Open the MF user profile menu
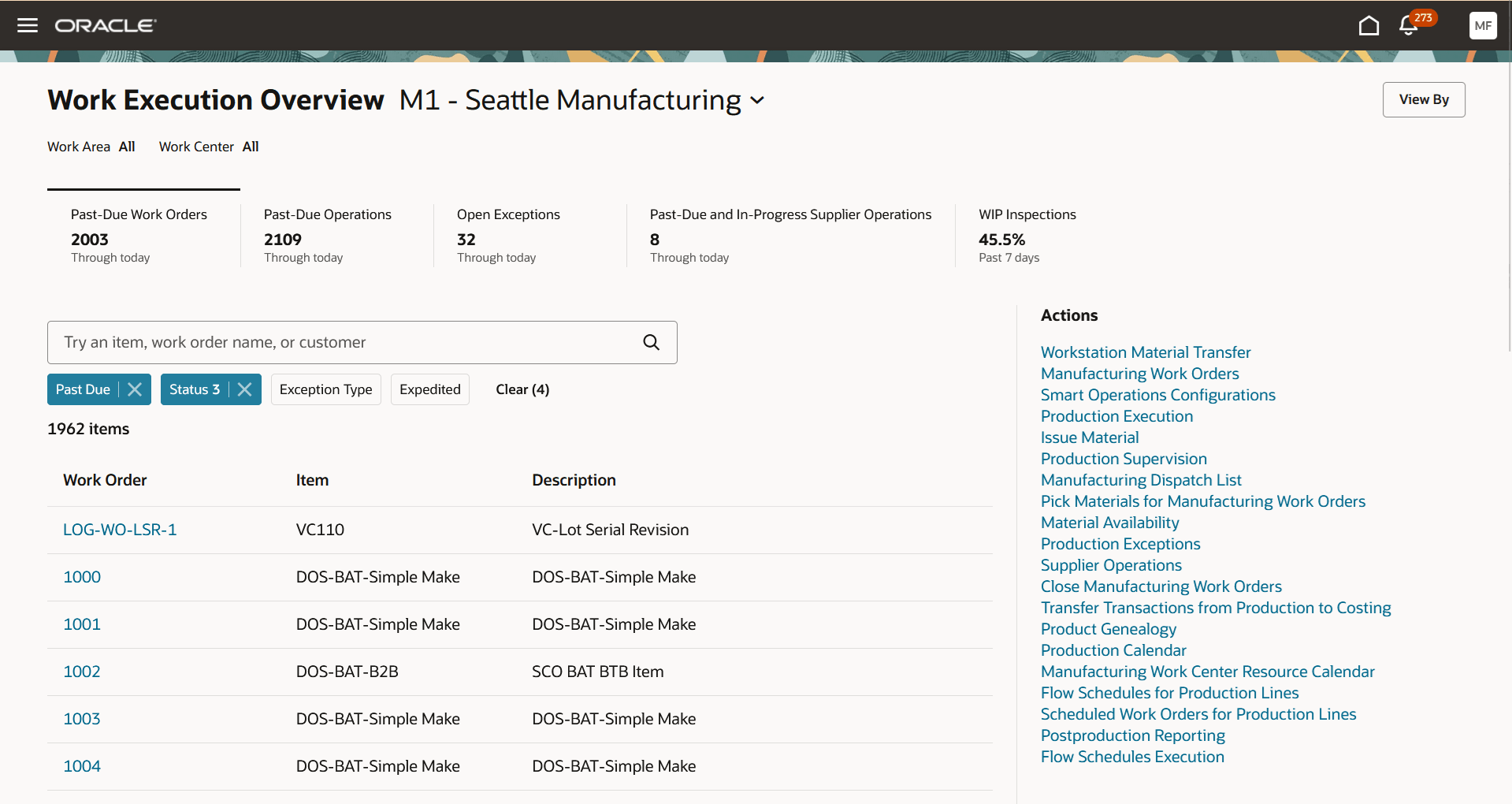The height and width of the screenshot is (804, 1512). coord(1483,25)
